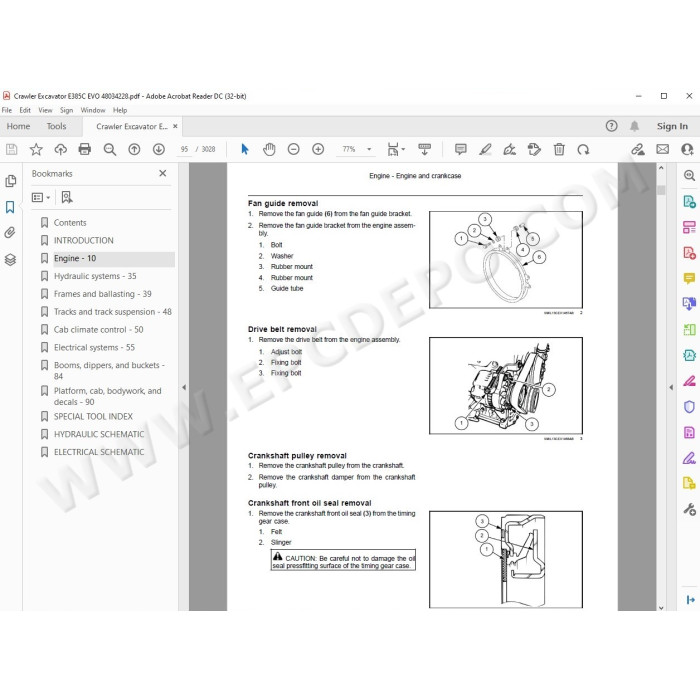Open bookmark options dropdown
Viewport: 700px width, 700px height.
(x=41, y=197)
